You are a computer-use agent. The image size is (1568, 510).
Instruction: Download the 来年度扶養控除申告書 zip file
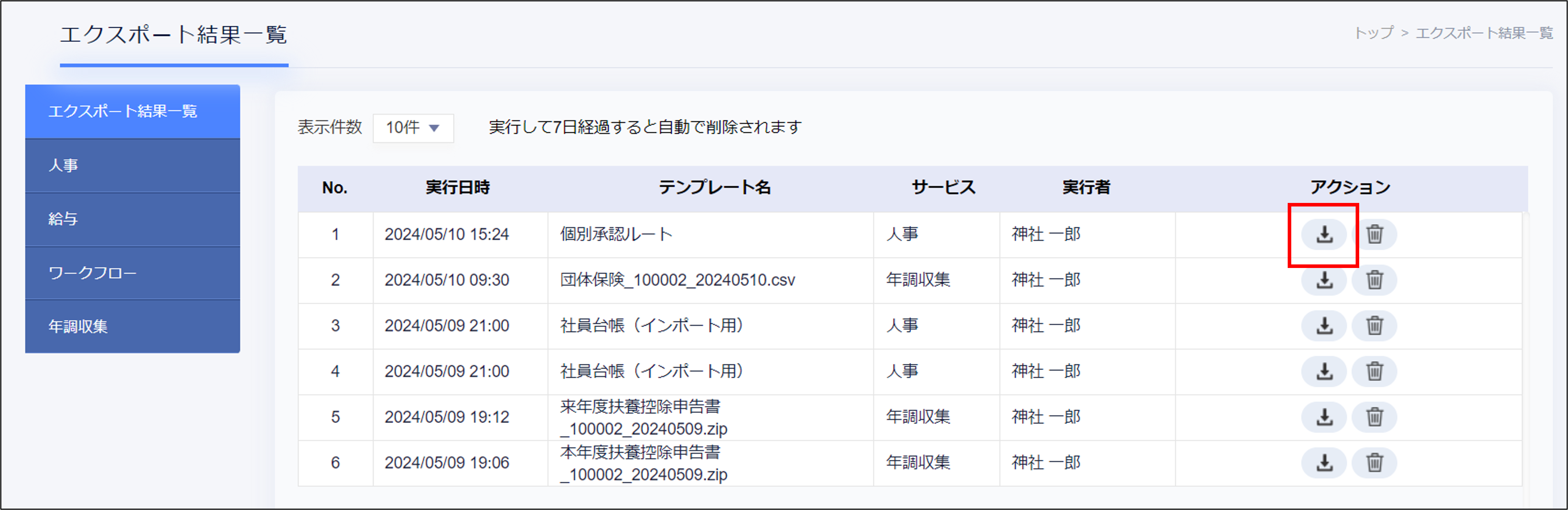(1324, 417)
